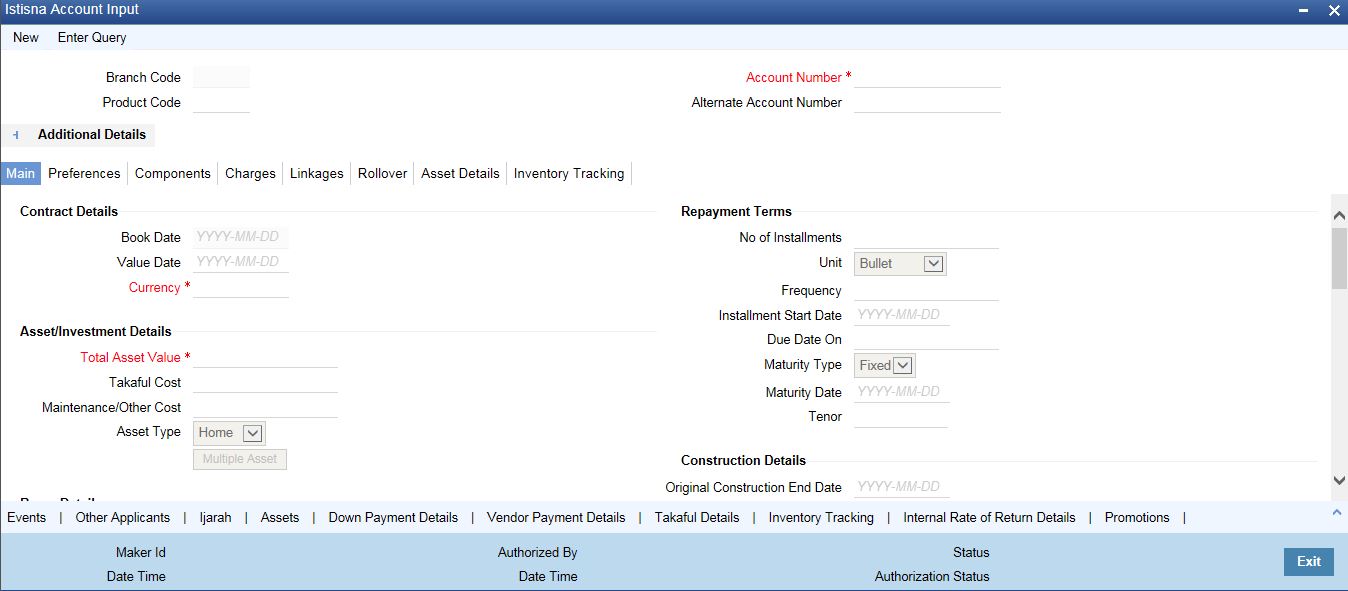Click the vertical scrollbar thumb
1348x591 pixels.
1340,258
